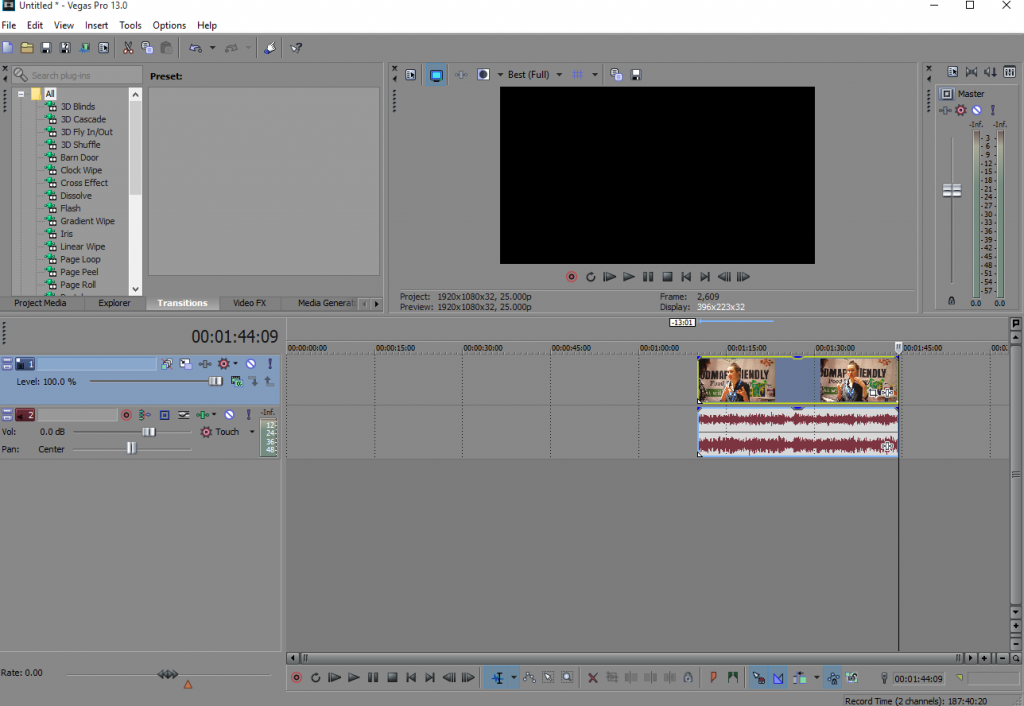The width and height of the screenshot is (1024, 706).
Task: Open Touch automation mode dropdown
Action: click(x=252, y=432)
